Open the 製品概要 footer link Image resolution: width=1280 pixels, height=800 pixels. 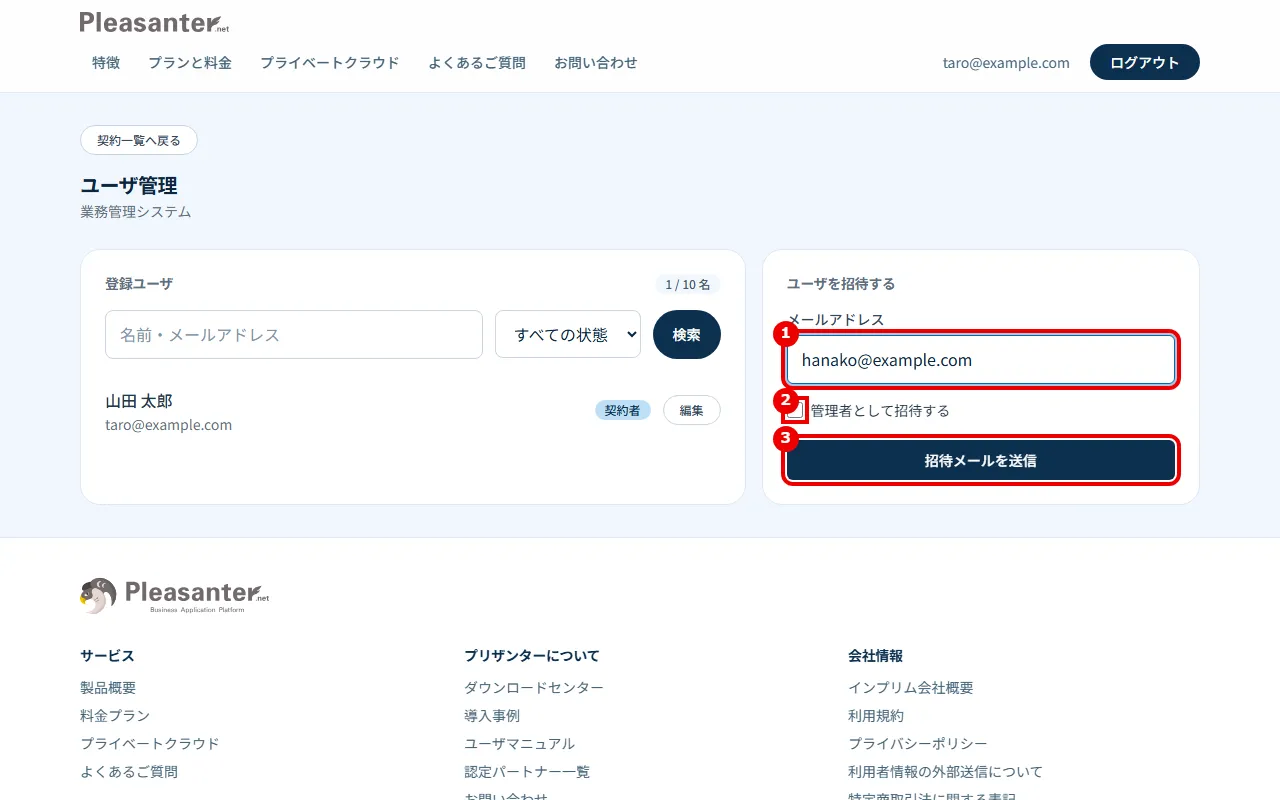tap(108, 688)
